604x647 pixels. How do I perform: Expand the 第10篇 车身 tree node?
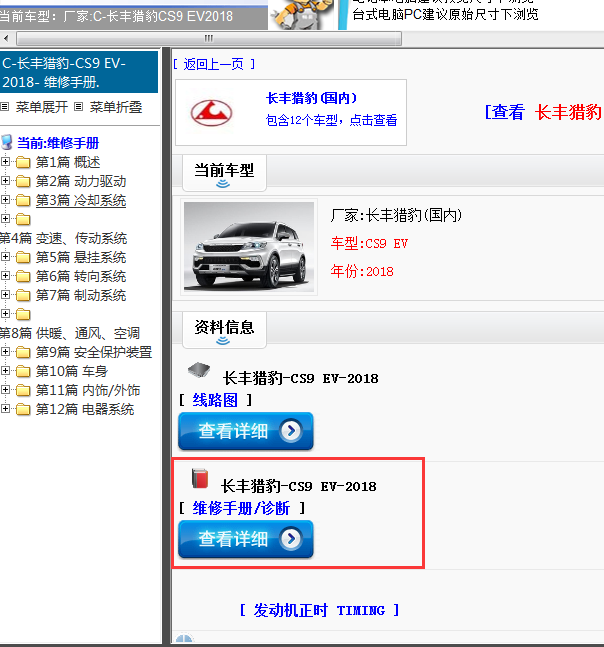coord(5,371)
